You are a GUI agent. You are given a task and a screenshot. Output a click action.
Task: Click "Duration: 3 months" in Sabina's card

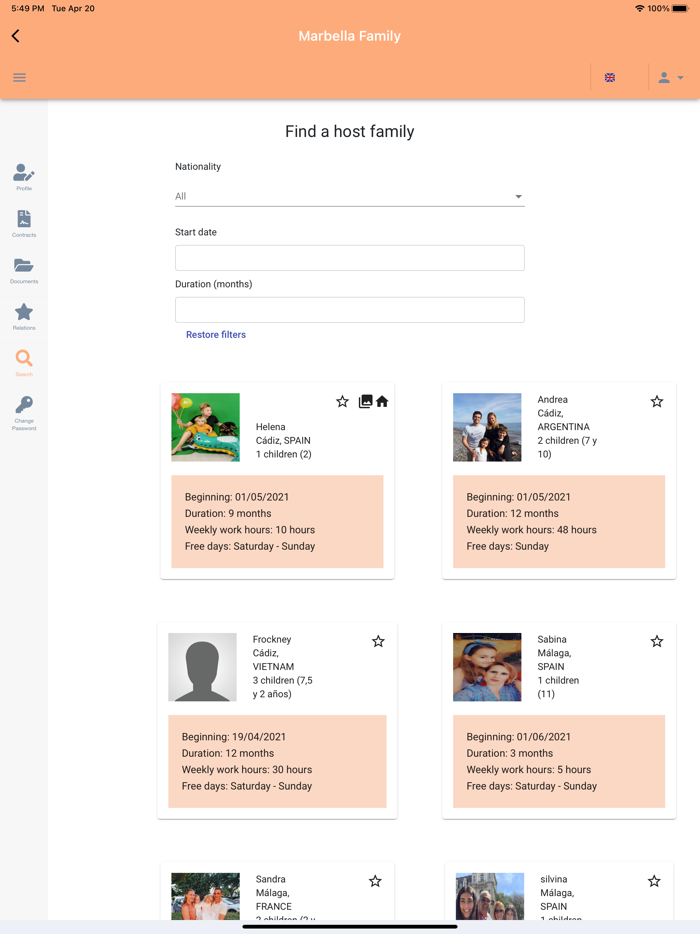[x=509, y=754]
